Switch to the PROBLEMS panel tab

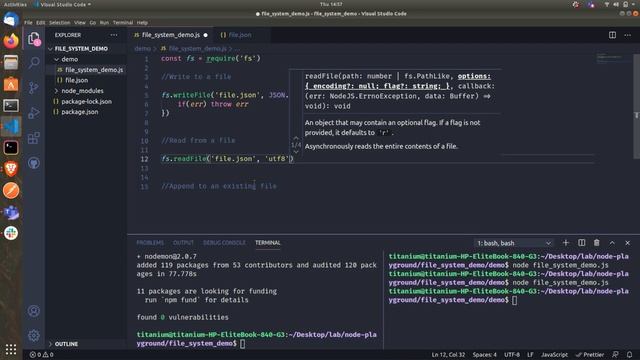click(150, 243)
